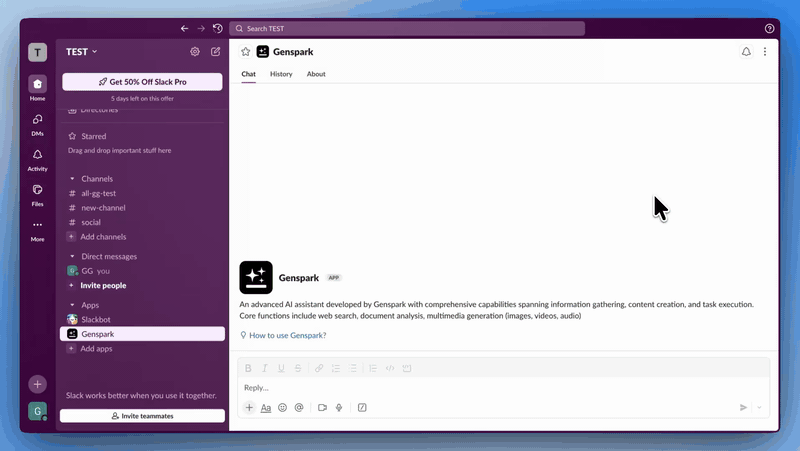Open the emoji picker
Image resolution: width=800 pixels, height=451 pixels.
click(282, 407)
